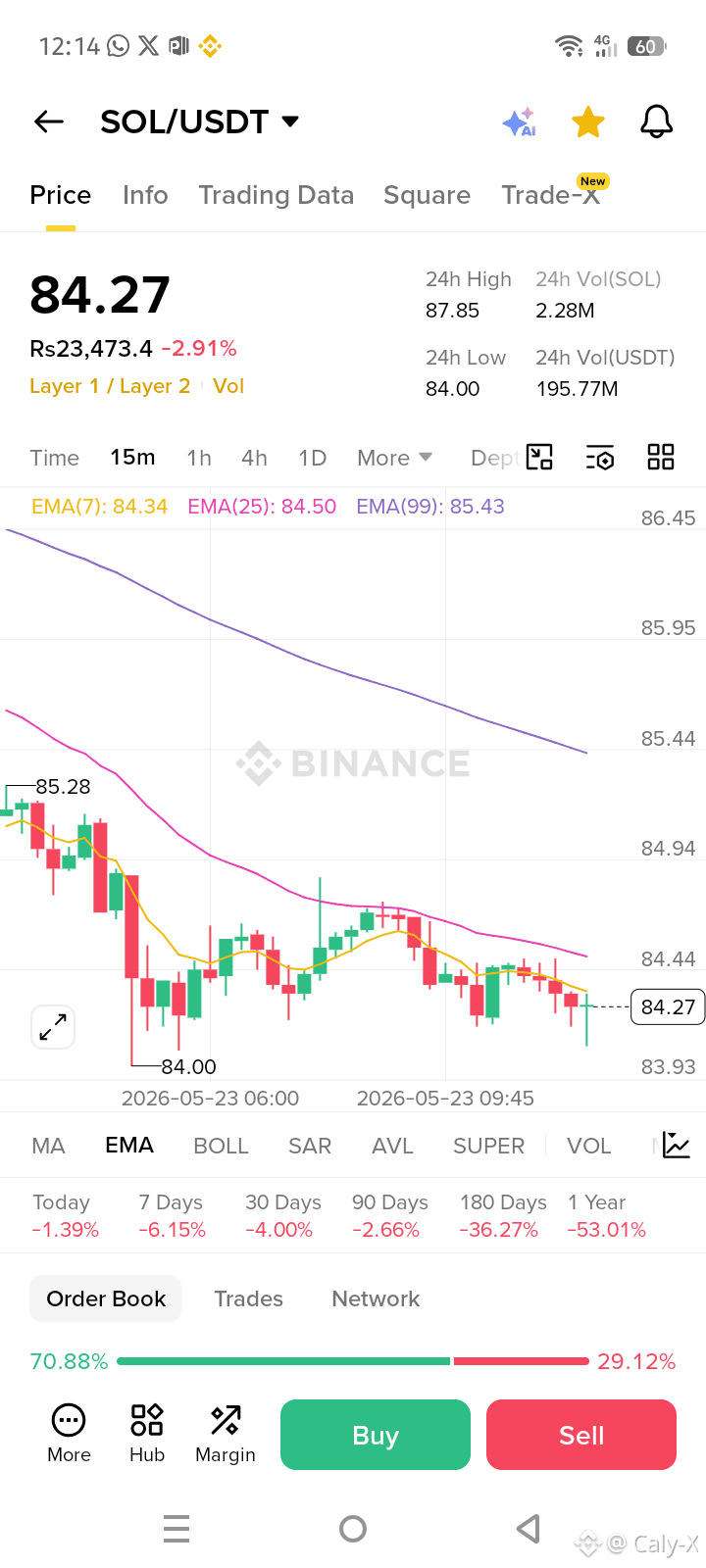Expand the SOL/USDT pair dropdown arrow
The height and width of the screenshot is (1568, 706).
[290, 122]
